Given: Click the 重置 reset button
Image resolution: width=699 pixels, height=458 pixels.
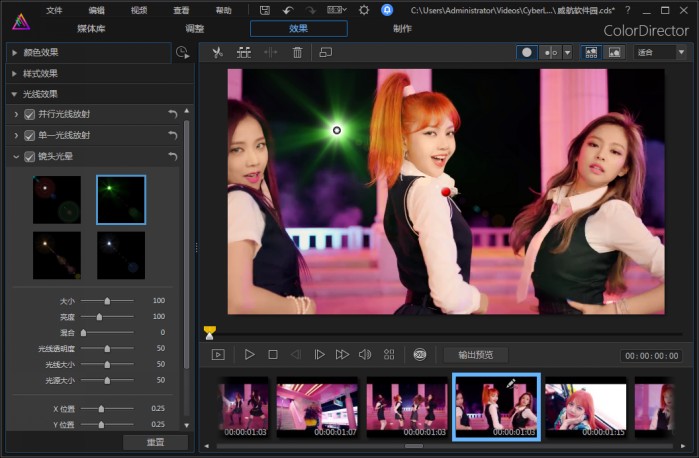Looking at the screenshot, I should point(155,442).
